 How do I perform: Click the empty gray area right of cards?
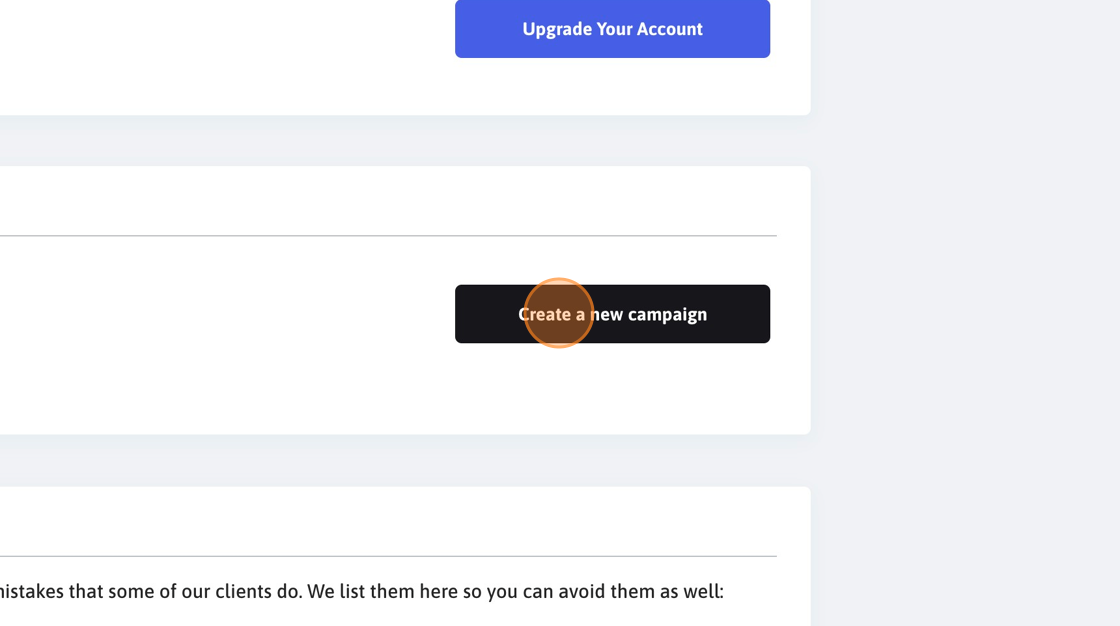[x=964, y=313]
